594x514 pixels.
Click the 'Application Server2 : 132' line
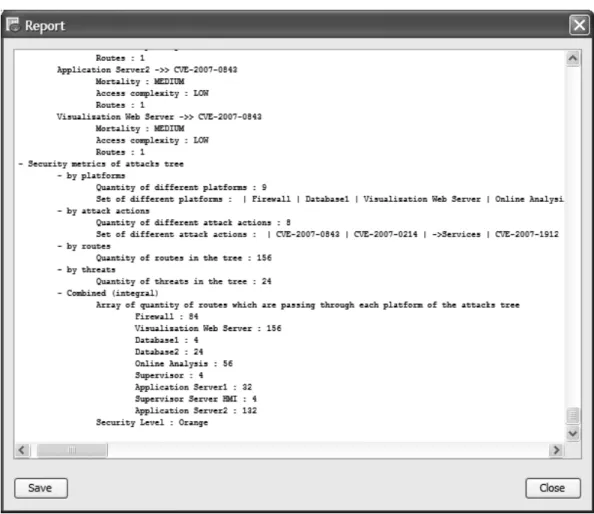click(196, 411)
